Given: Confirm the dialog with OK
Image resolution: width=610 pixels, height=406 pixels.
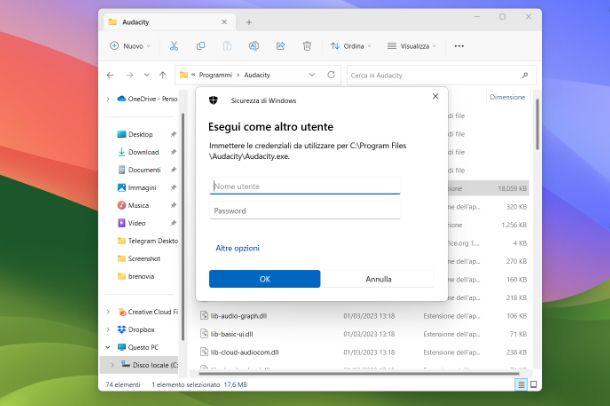Looking at the screenshot, I should [x=265, y=279].
